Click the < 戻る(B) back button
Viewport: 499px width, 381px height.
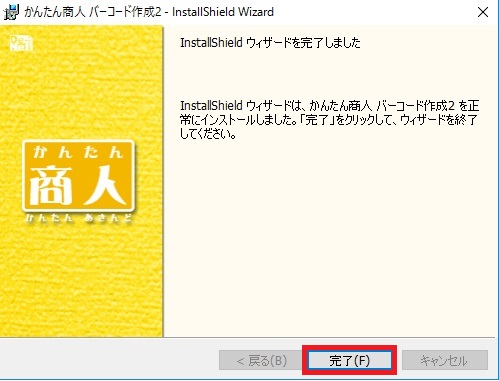click(x=262, y=360)
